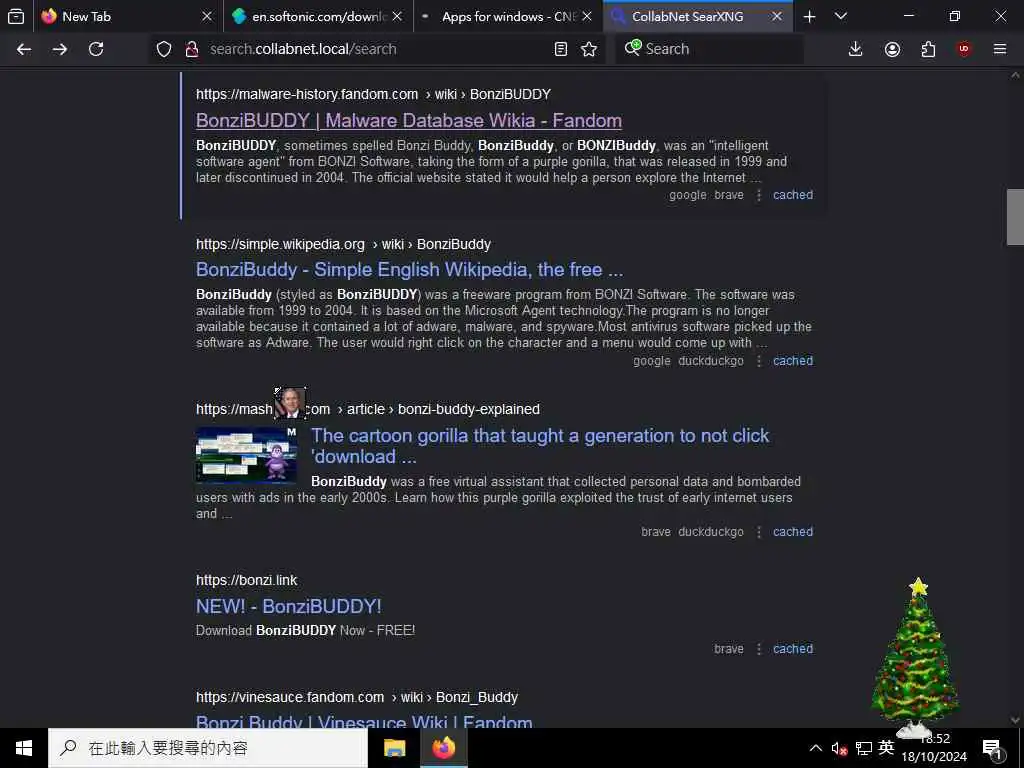Expand options menu beside bonzi.link cached link
This screenshot has width=1024, height=768.
(x=759, y=648)
